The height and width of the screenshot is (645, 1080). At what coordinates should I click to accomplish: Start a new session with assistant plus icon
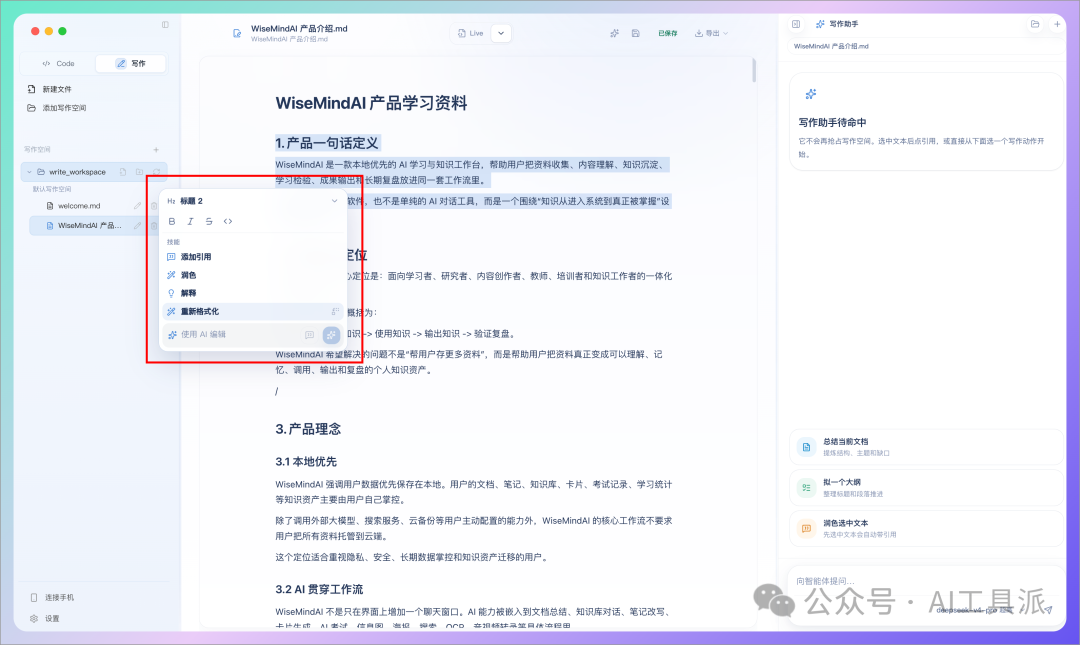click(x=1057, y=24)
